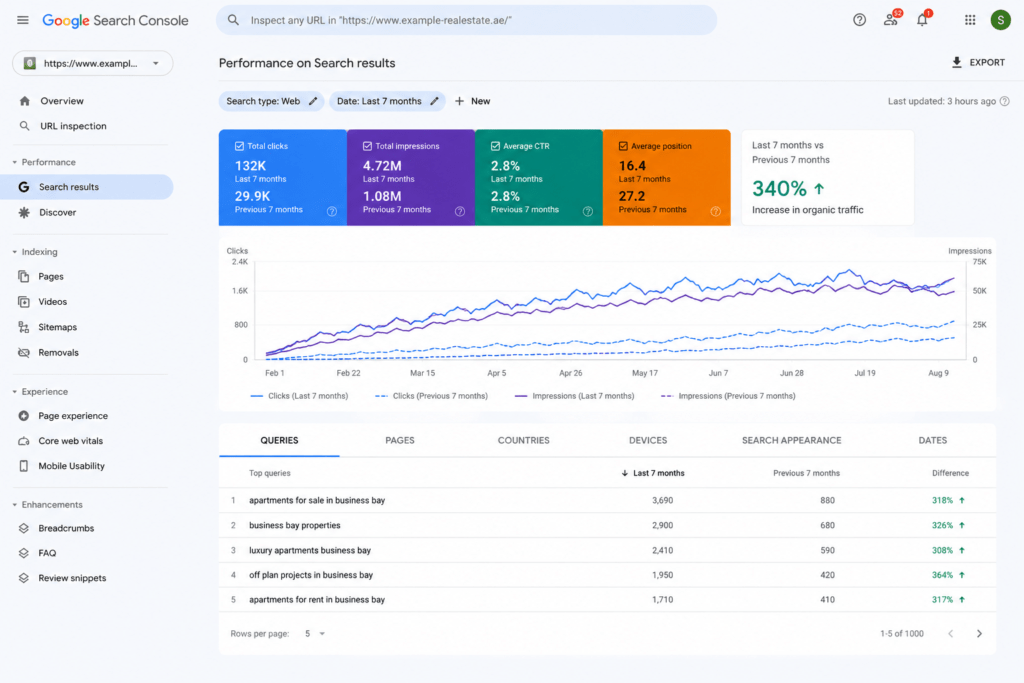Open the hamburger main menu
The height and width of the screenshot is (683, 1024).
click(23, 20)
